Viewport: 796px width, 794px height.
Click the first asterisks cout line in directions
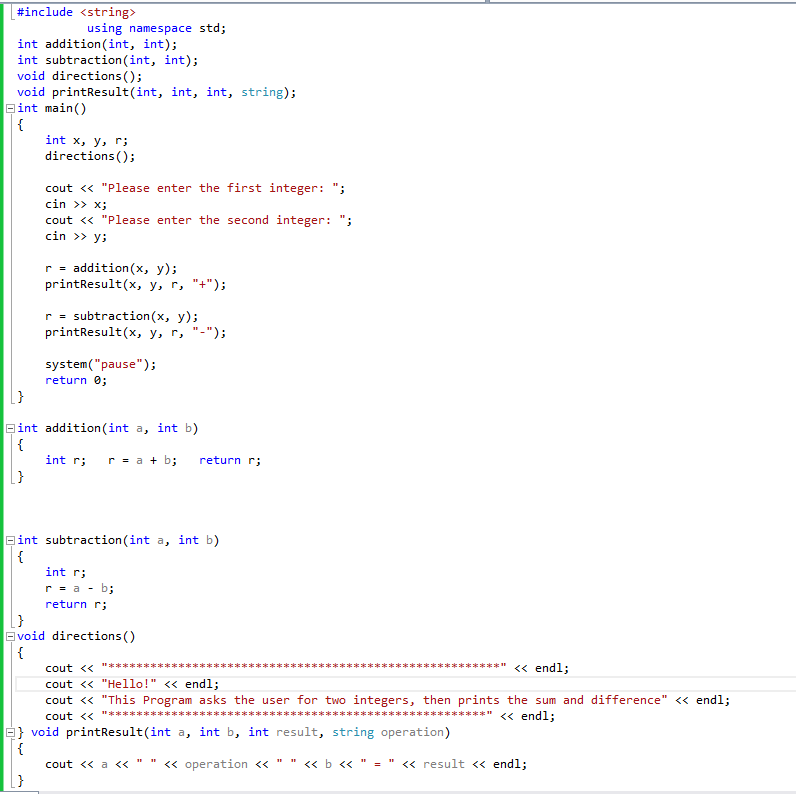(307, 668)
